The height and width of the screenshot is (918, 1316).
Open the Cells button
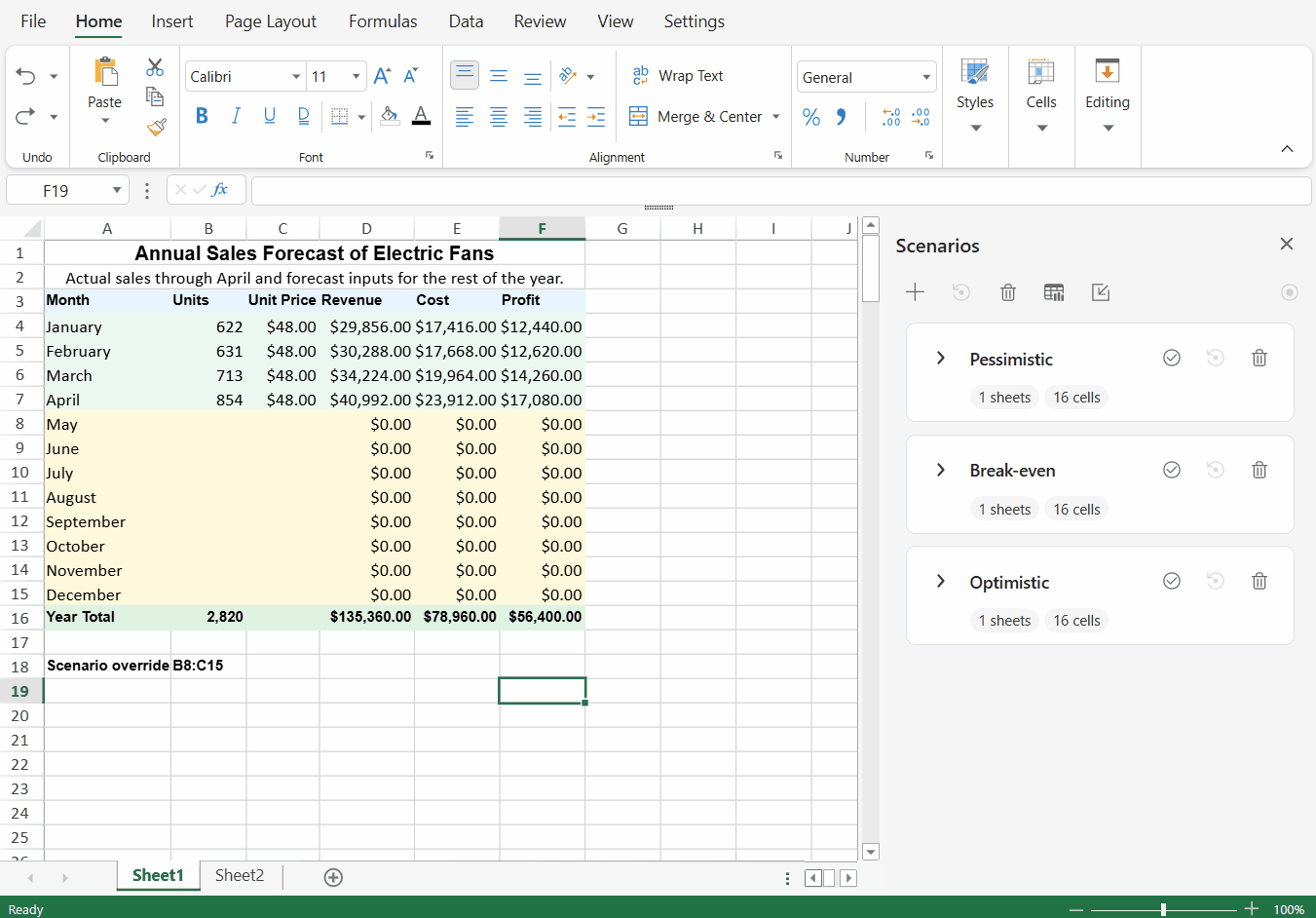point(1041,96)
